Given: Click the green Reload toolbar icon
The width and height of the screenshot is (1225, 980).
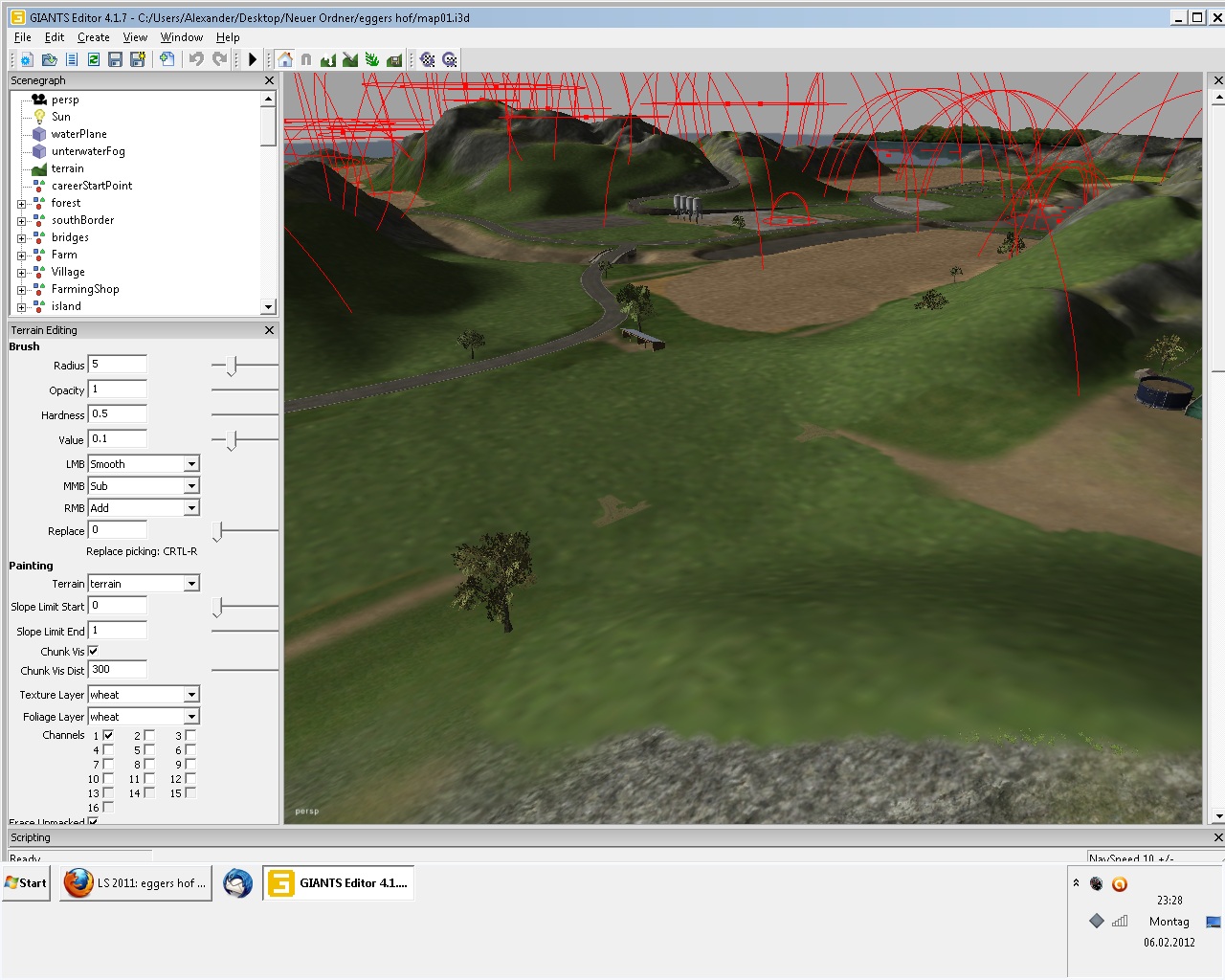Looking at the screenshot, I should (94, 59).
